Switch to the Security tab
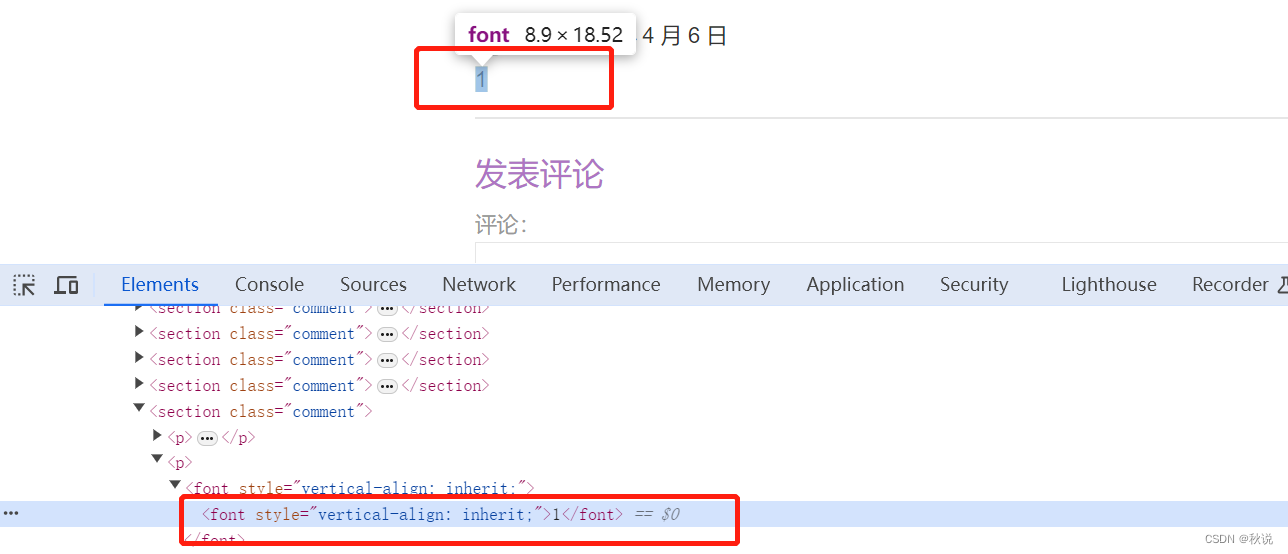The height and width of the screenshot is (554, 1288). coord(974,285)
